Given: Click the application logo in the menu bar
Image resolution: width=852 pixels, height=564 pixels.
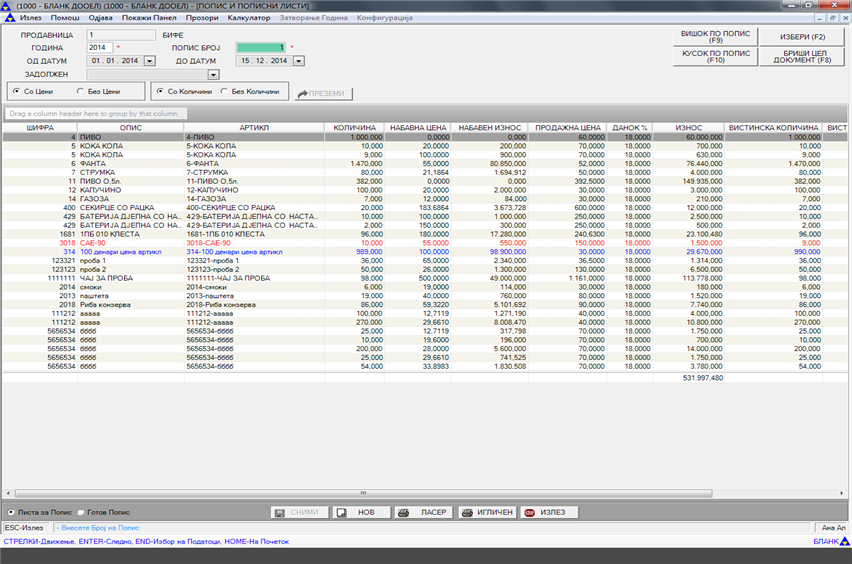Looking at the screenshot, I should [x=9, y=19].
